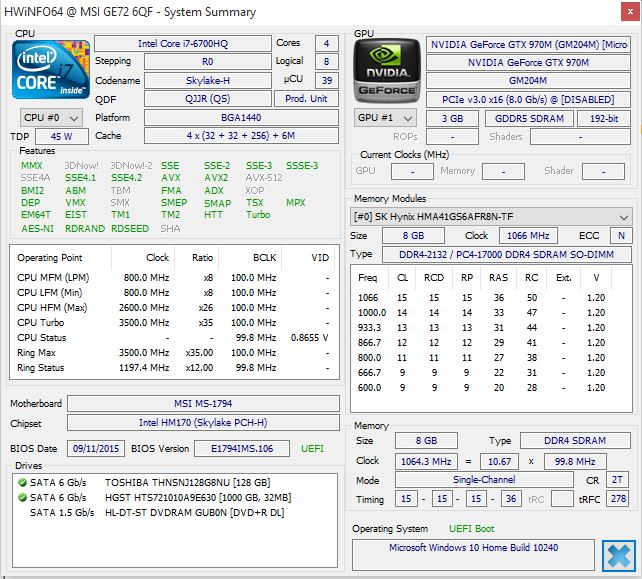Viewport: 642px width, 579px height.
Task: Select the greyed AVX-512 feature label
Action: click(264, 178)
